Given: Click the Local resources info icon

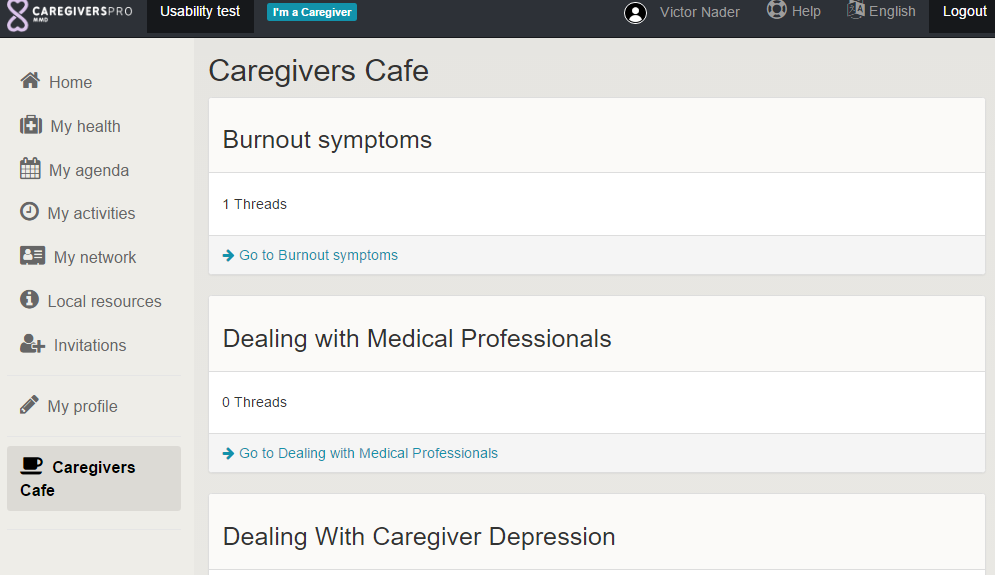Looking at the screenshot, I should tap(30, 300).
